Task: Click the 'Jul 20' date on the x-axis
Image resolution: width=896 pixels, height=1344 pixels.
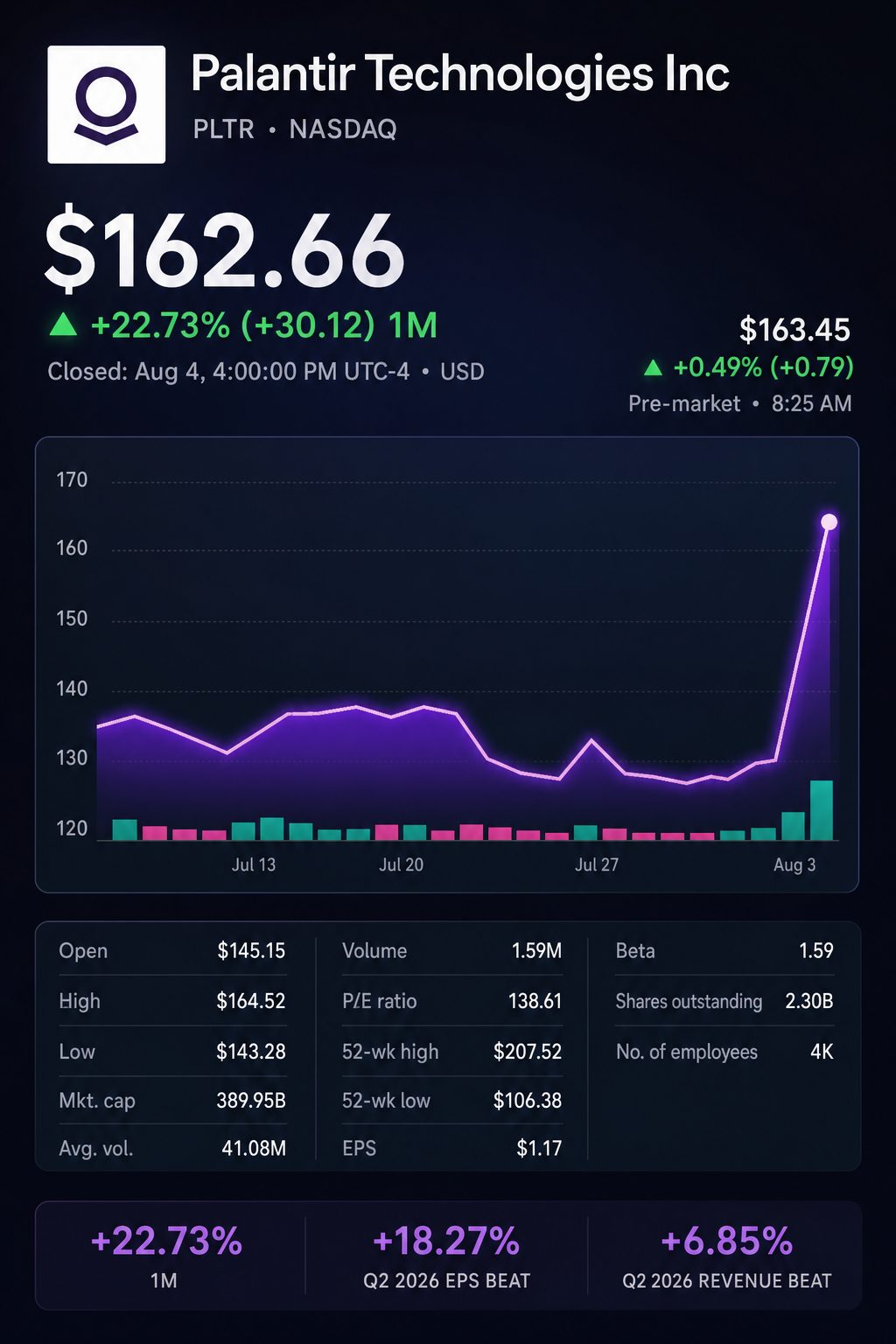Action: pos(401,864)
